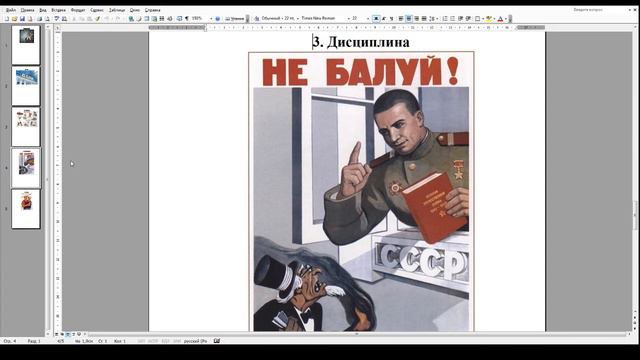This screenshot has width=640, height=360.
Task: Click the Open file folder icon
Action: [15, 18]
